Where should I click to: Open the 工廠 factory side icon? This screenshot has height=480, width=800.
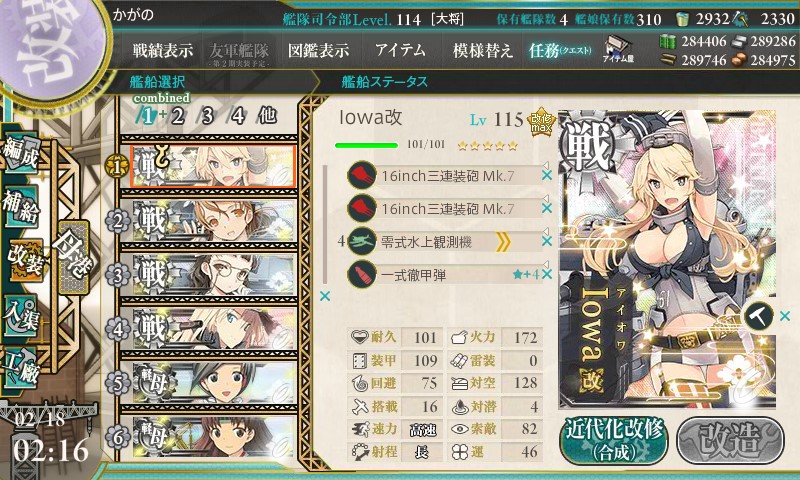tap(20, 368)
